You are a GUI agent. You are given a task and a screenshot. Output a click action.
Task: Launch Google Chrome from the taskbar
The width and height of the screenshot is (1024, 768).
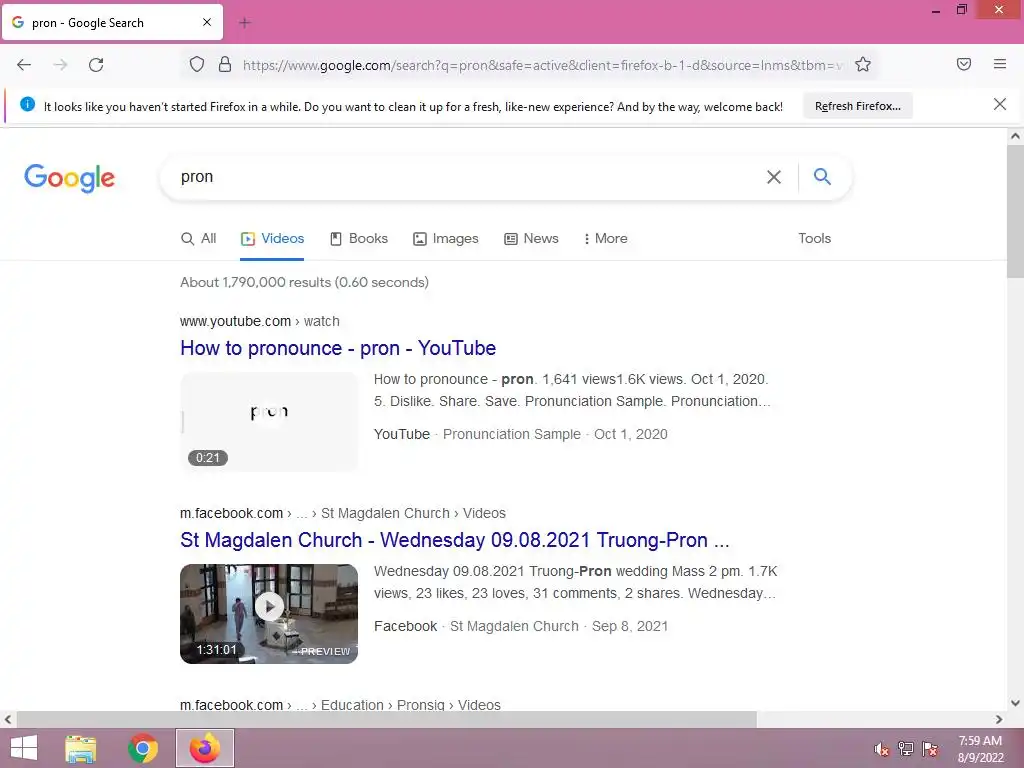point(143,748)
